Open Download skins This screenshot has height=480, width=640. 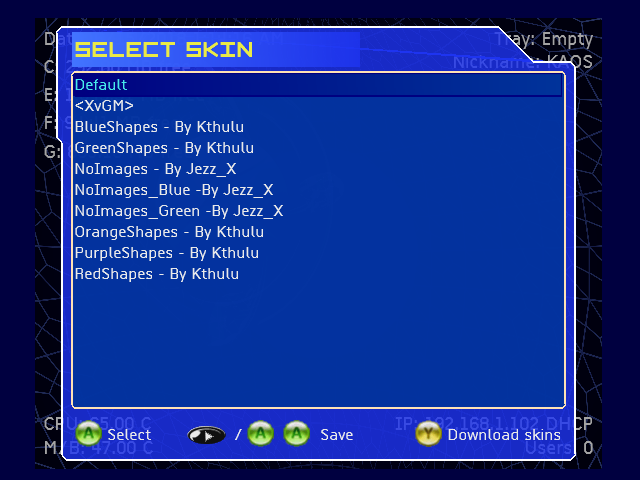[504, 435]
